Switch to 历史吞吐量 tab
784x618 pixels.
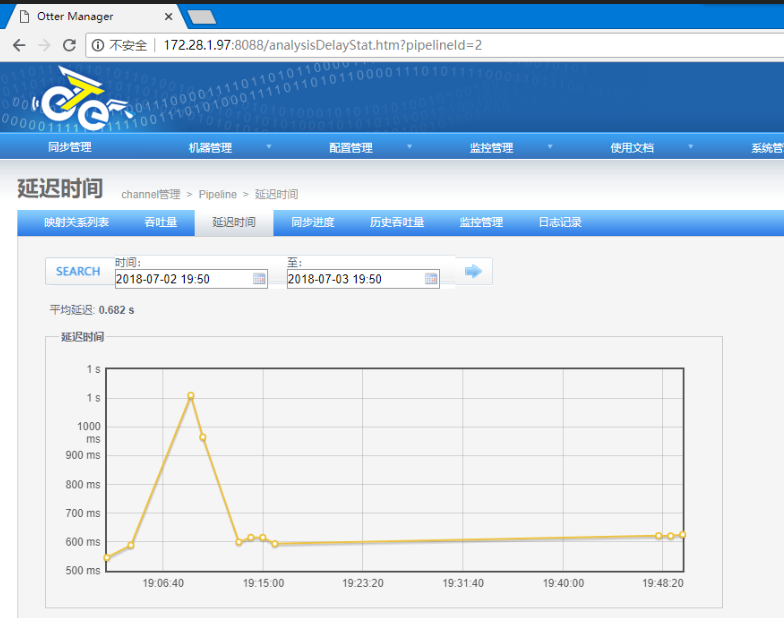(397, 222)
